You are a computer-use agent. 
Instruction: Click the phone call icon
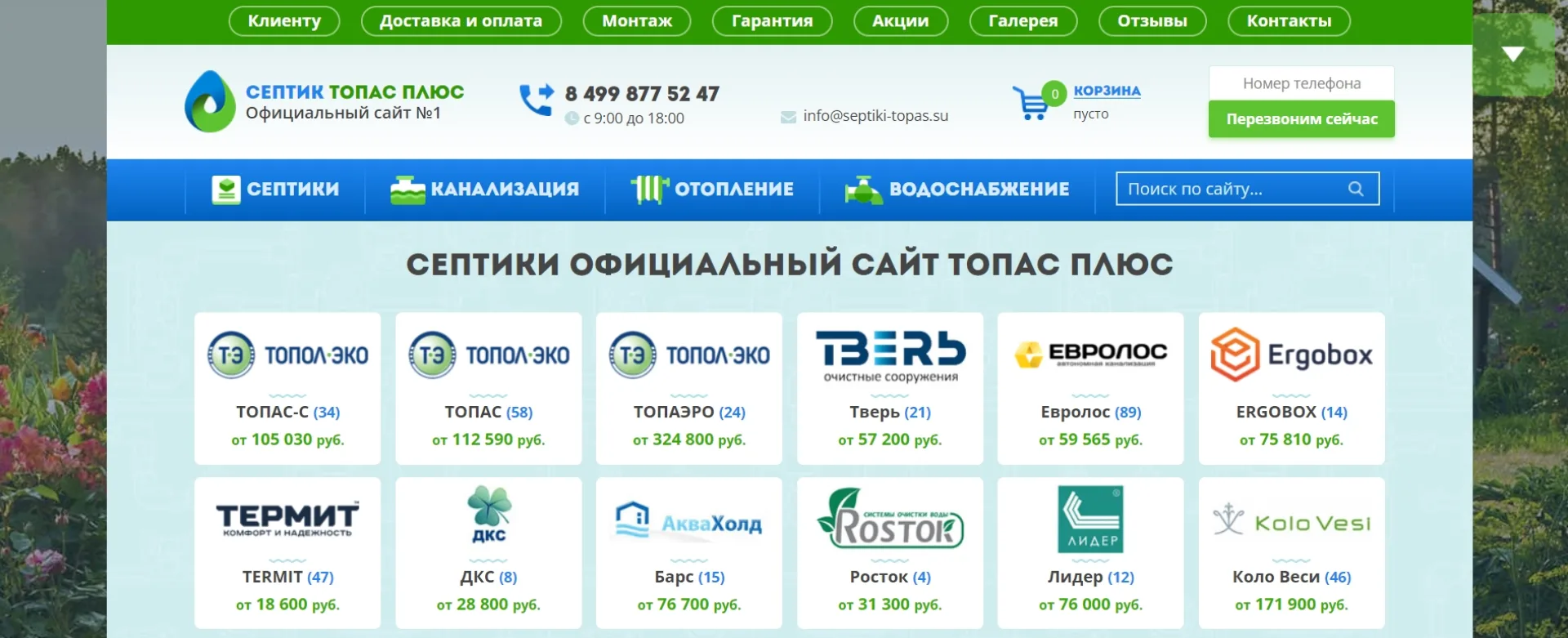click(537, 100)
